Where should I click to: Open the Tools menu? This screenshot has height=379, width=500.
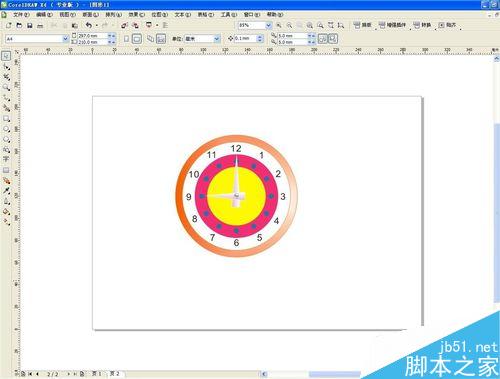coord(229,15)
